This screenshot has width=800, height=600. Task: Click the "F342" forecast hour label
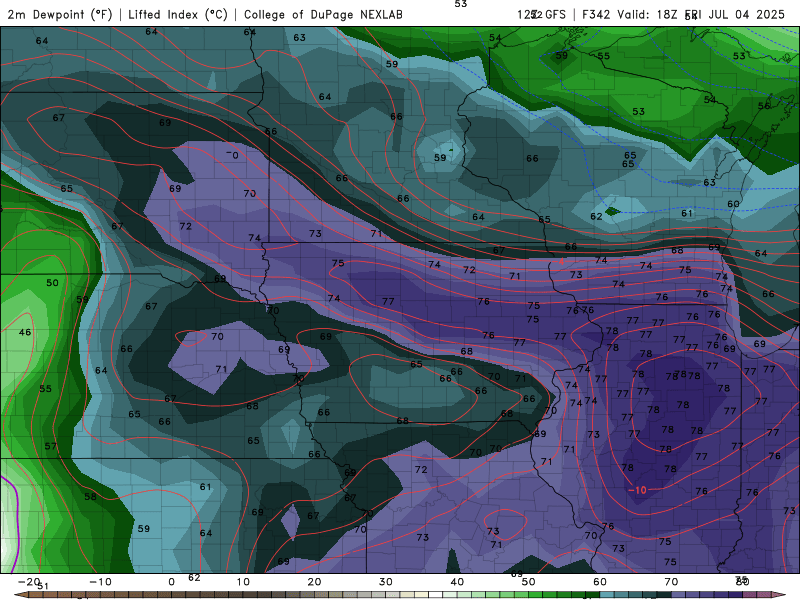point(596,15)
